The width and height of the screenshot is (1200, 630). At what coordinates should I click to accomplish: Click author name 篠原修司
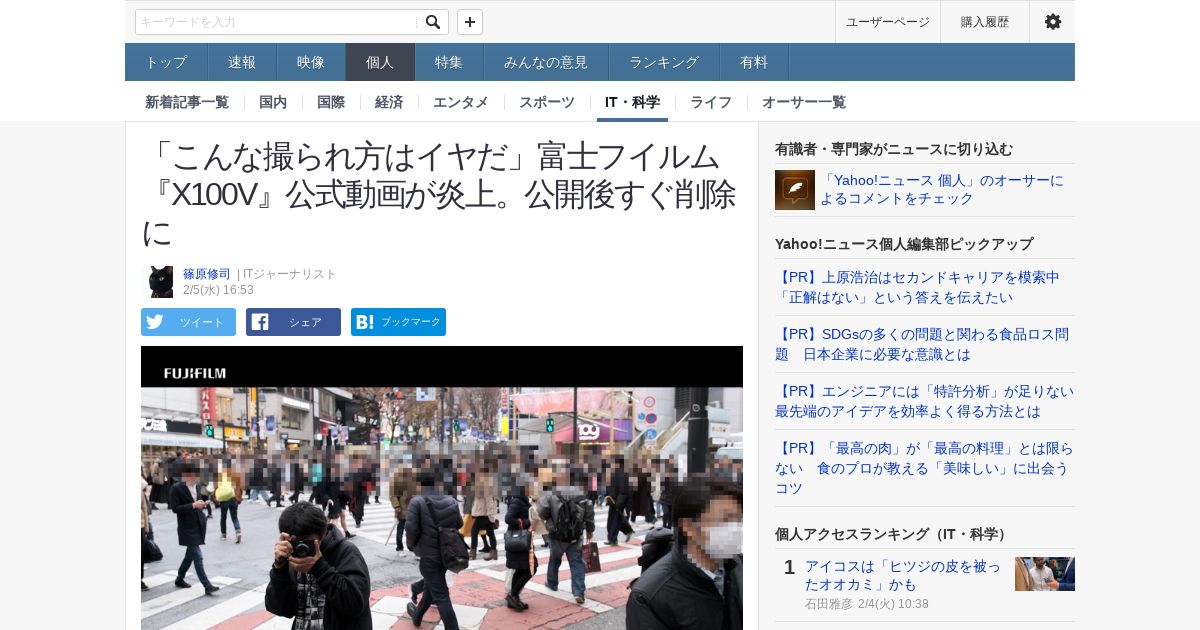click(x=207, y=274)
